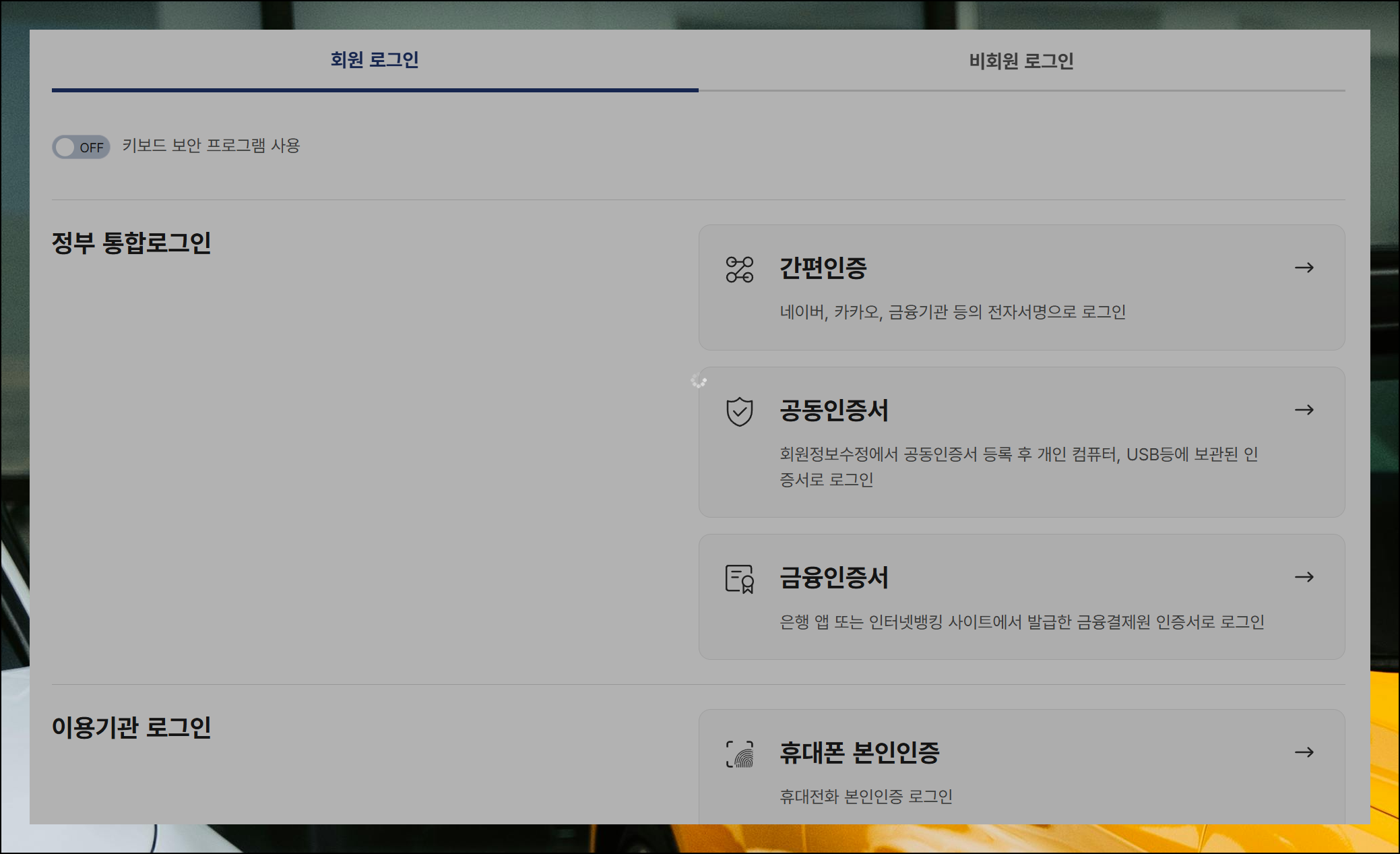
Task: Click the arrow on the 금융인증서 card
Action: point(1304,577)
